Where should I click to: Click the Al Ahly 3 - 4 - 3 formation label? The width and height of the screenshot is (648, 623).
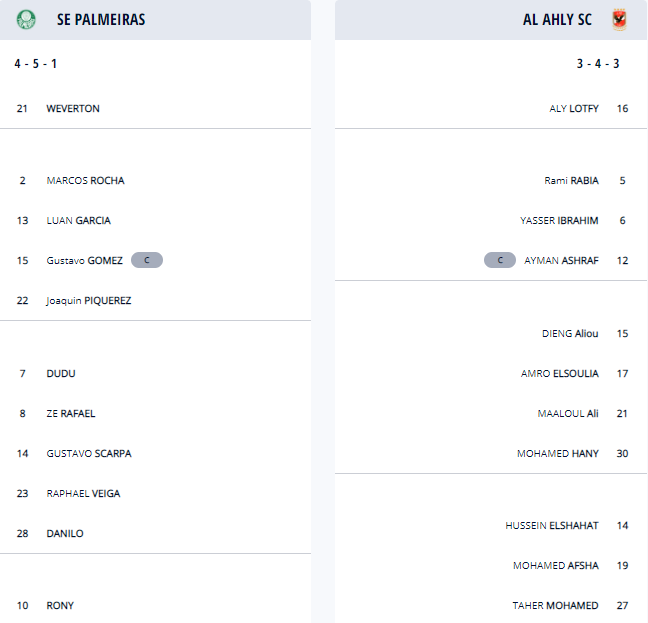coord(598,64)
